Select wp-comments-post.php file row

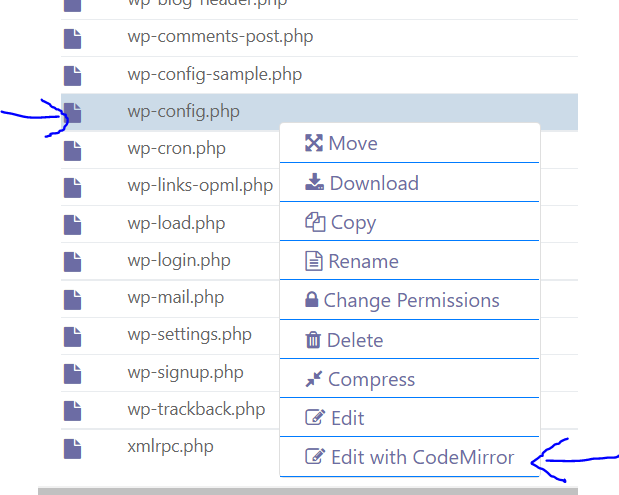pos(319,38)
